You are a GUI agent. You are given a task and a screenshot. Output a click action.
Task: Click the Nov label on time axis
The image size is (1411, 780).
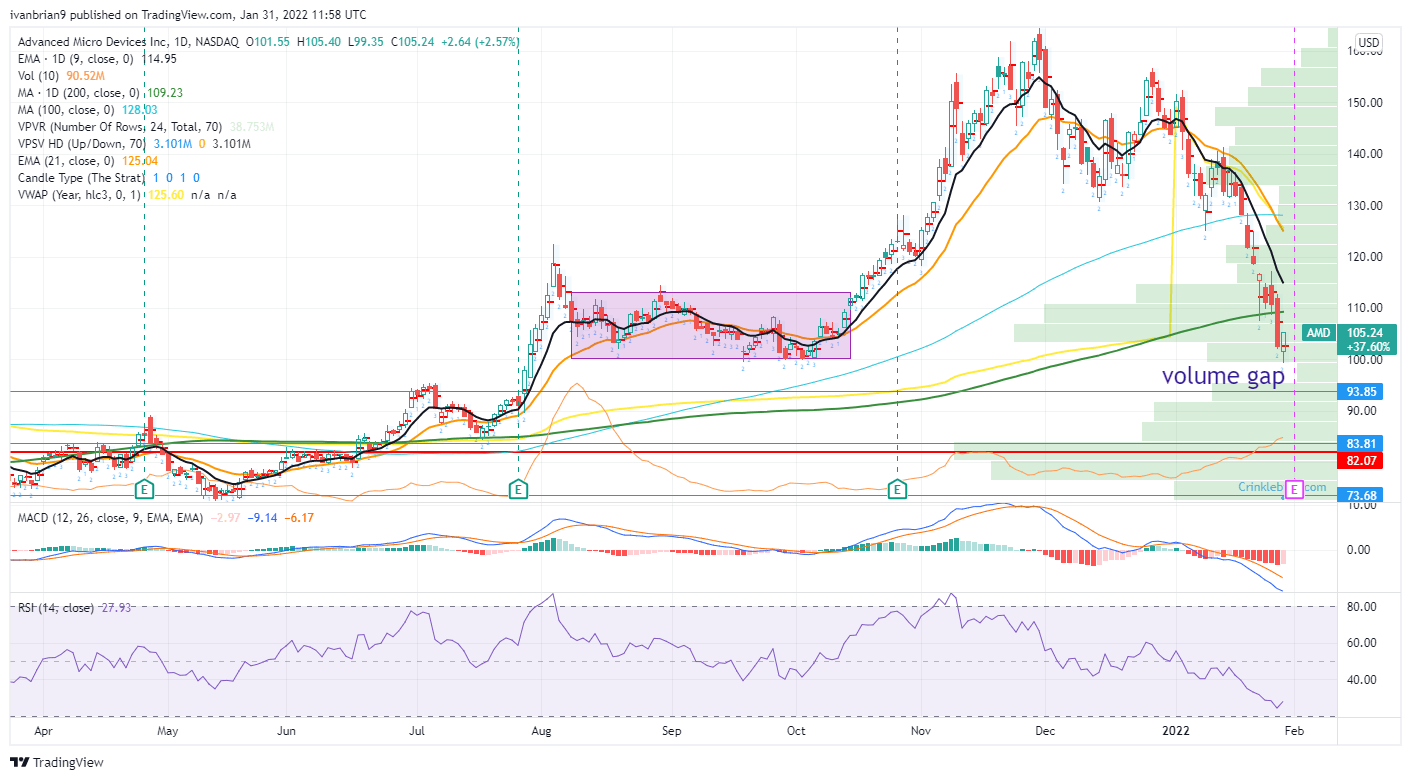pos(920,732)
